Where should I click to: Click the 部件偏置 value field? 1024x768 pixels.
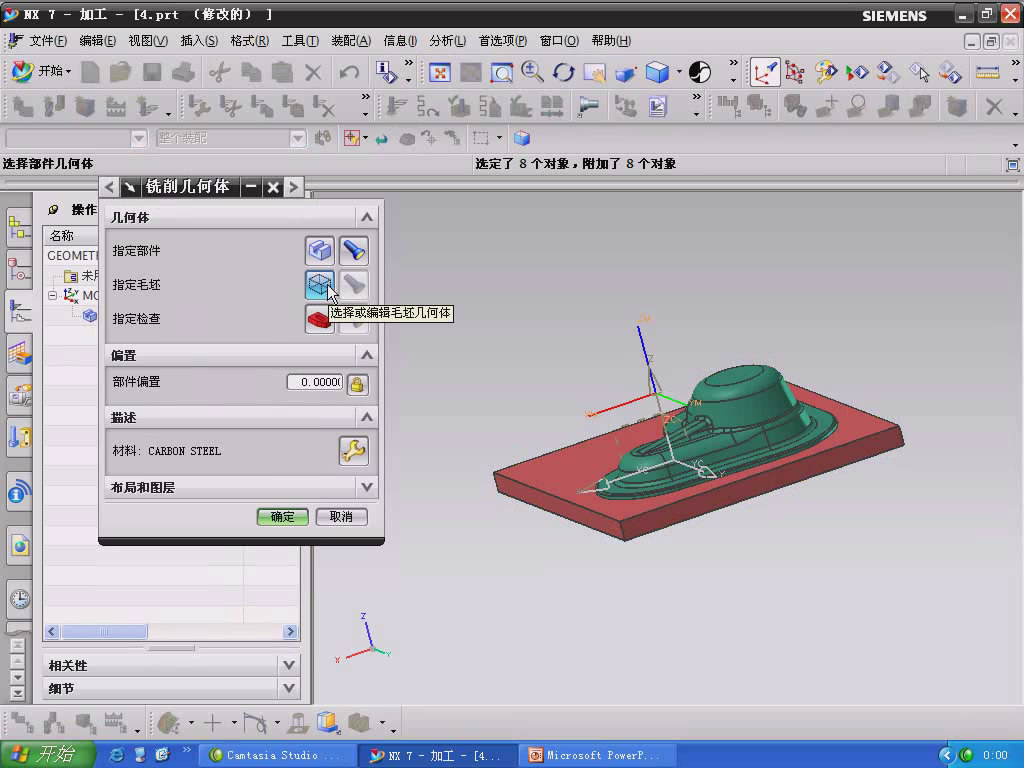pos(315,382)
